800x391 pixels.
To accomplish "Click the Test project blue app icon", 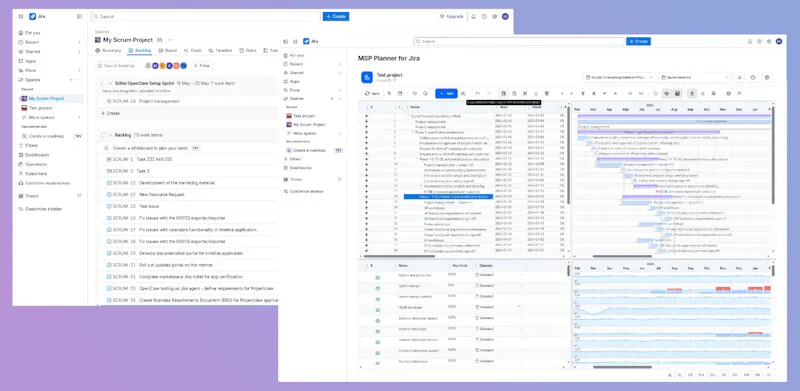I will click(367, 77).
